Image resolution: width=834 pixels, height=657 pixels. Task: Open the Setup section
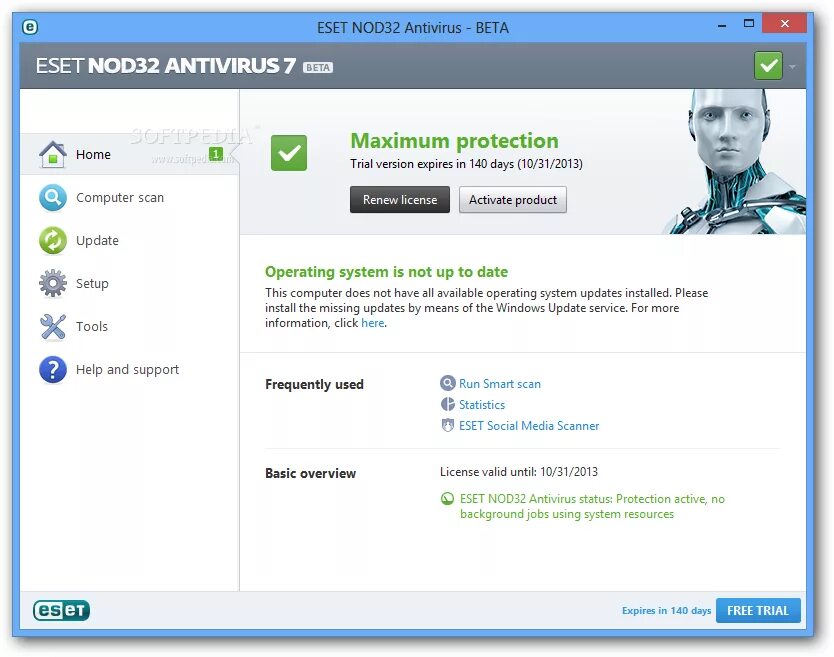coord(129,283)
